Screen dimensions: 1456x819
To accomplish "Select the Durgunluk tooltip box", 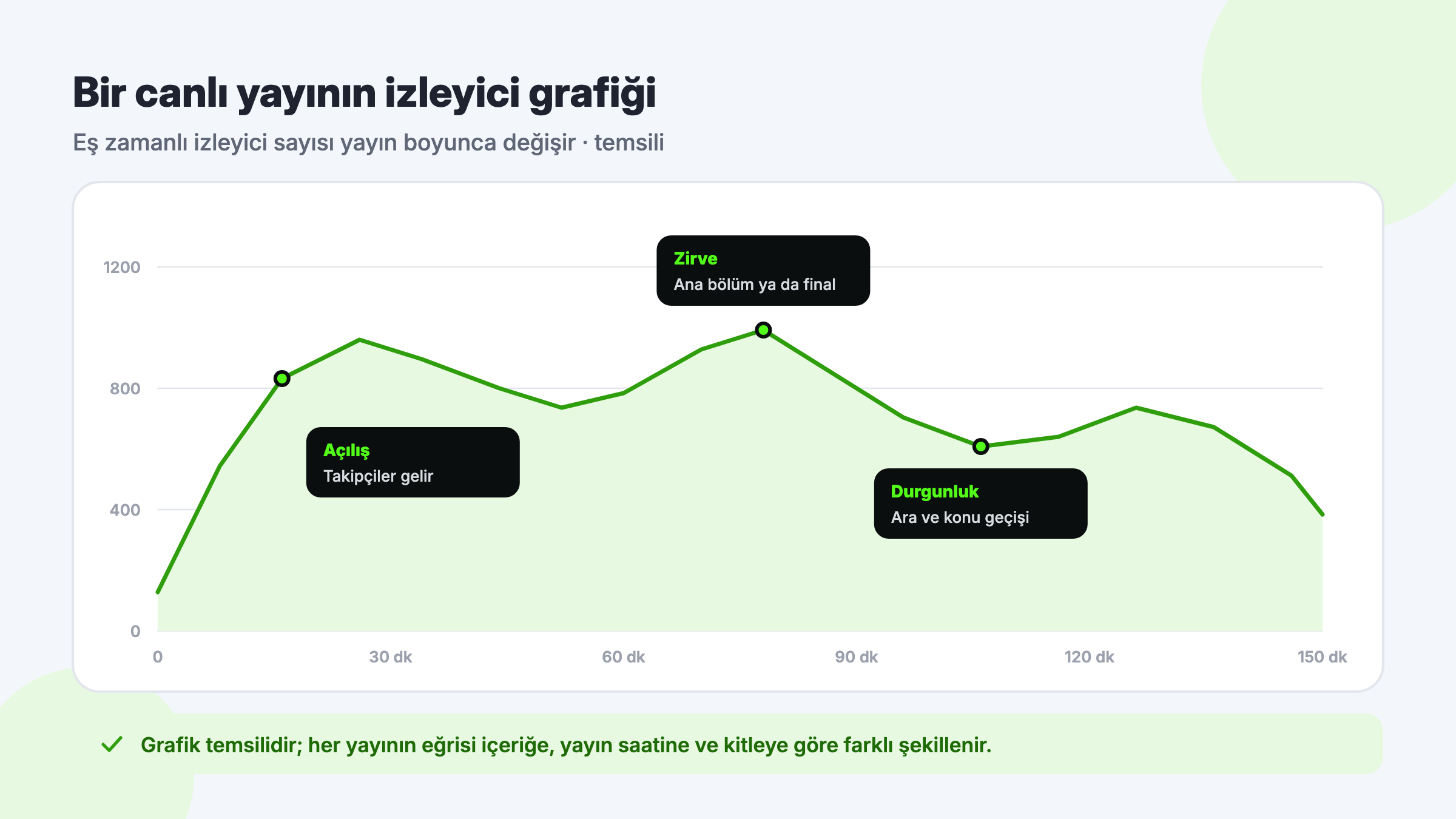I will pyautogui.click(x=980, y=504).
